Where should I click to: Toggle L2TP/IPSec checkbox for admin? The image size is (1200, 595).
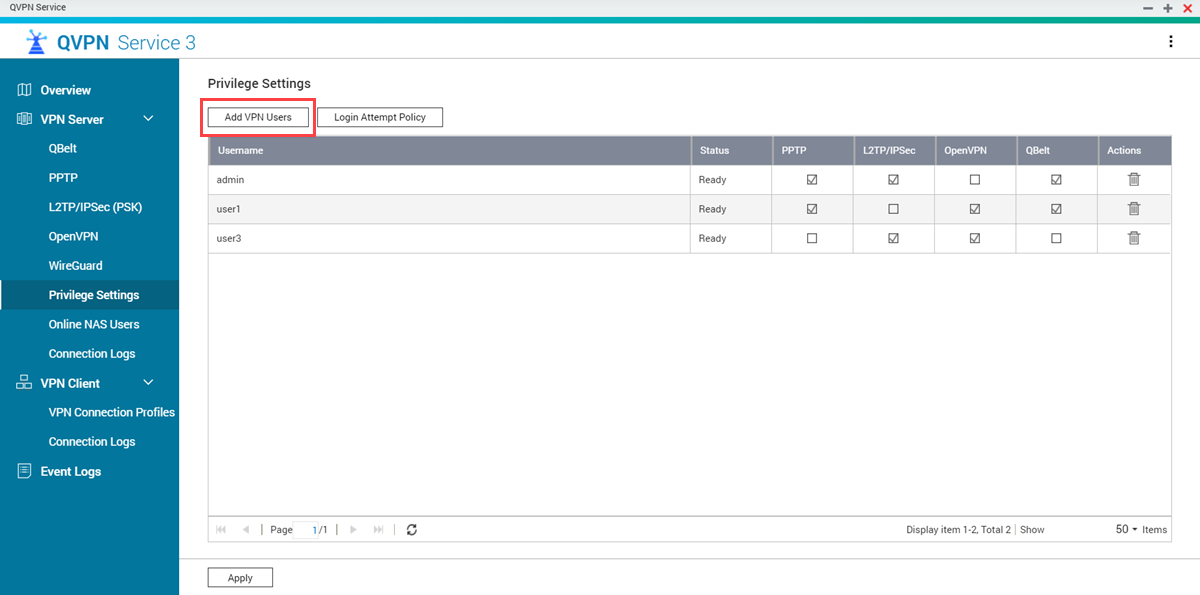[893, 180]
